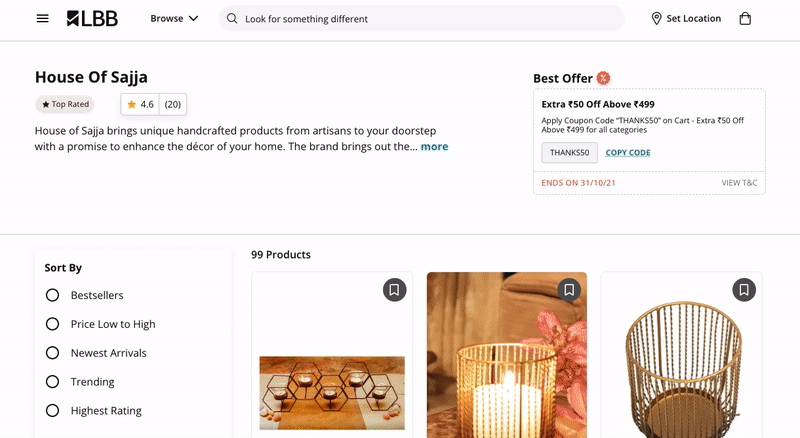The image size is (800, 438).
Task: Click the LBB logo
Action: click(92, 18)
